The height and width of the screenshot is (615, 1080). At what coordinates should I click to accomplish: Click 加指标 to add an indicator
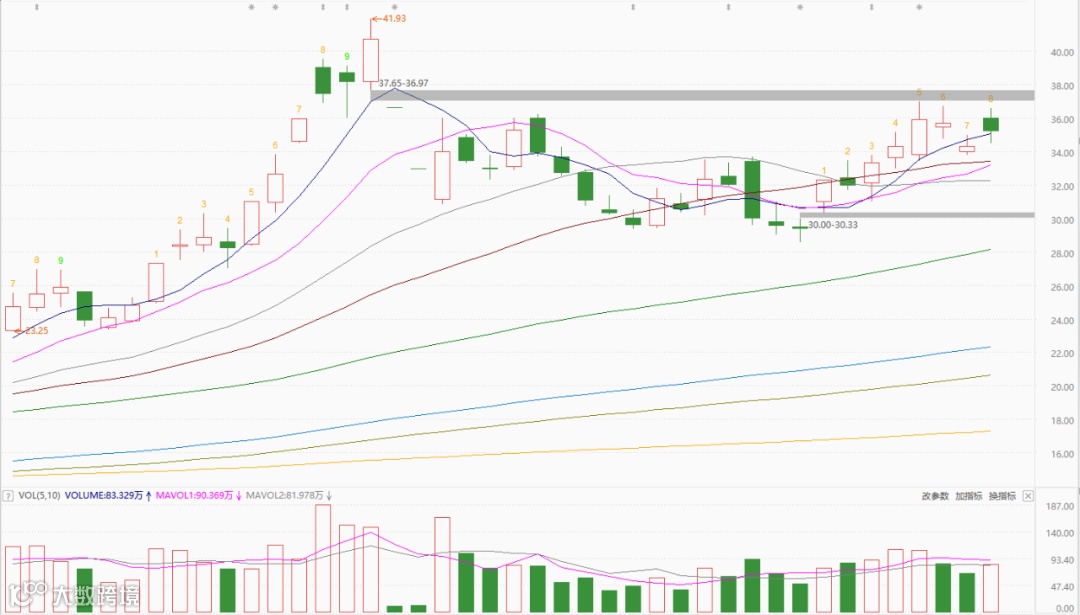pos(968,496)
